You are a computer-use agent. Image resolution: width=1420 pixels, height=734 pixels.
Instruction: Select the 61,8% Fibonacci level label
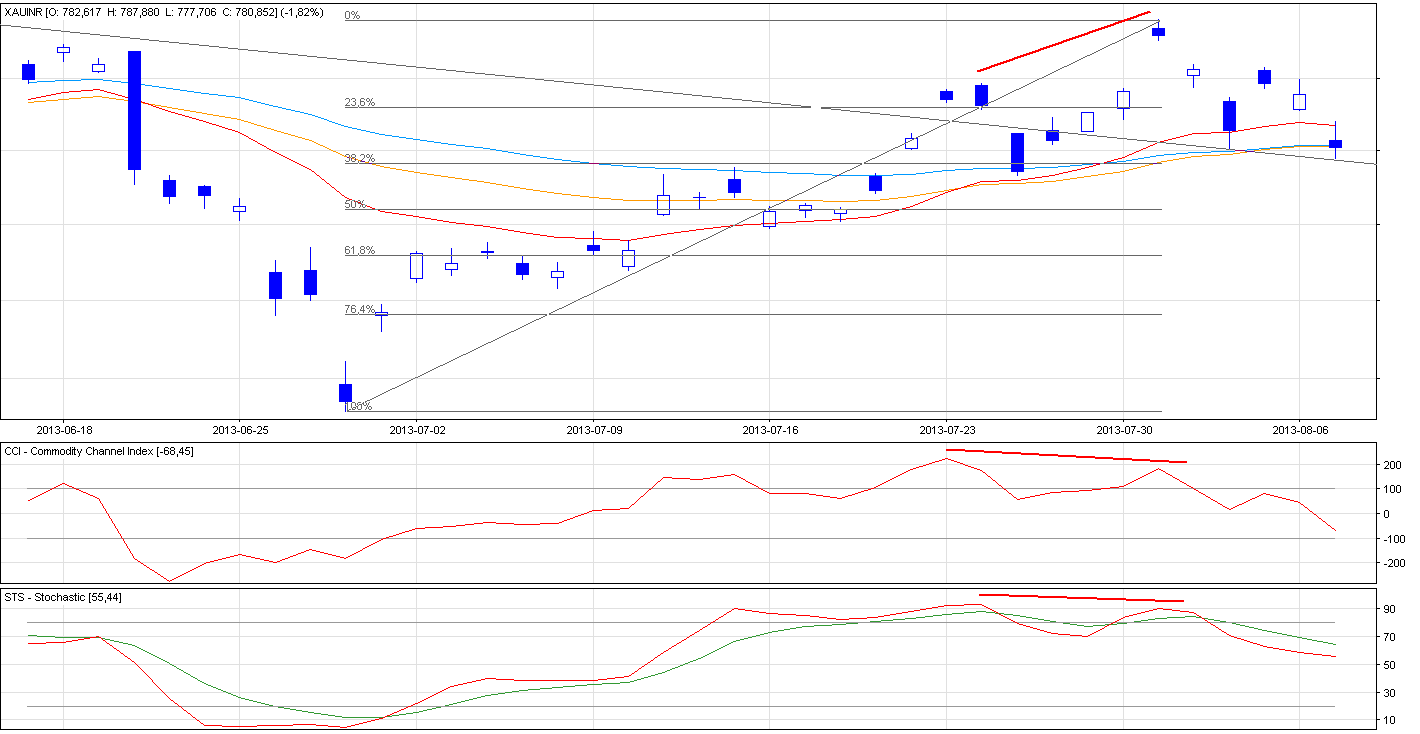(360, 250)
